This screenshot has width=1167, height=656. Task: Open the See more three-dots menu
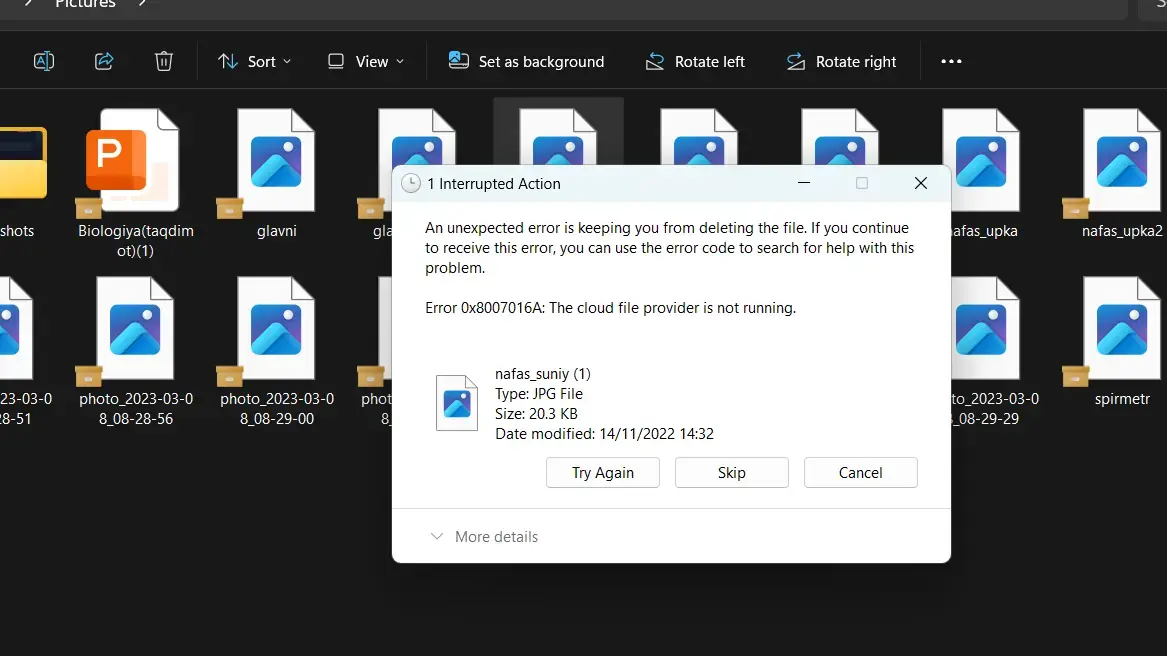coord(951,61)
